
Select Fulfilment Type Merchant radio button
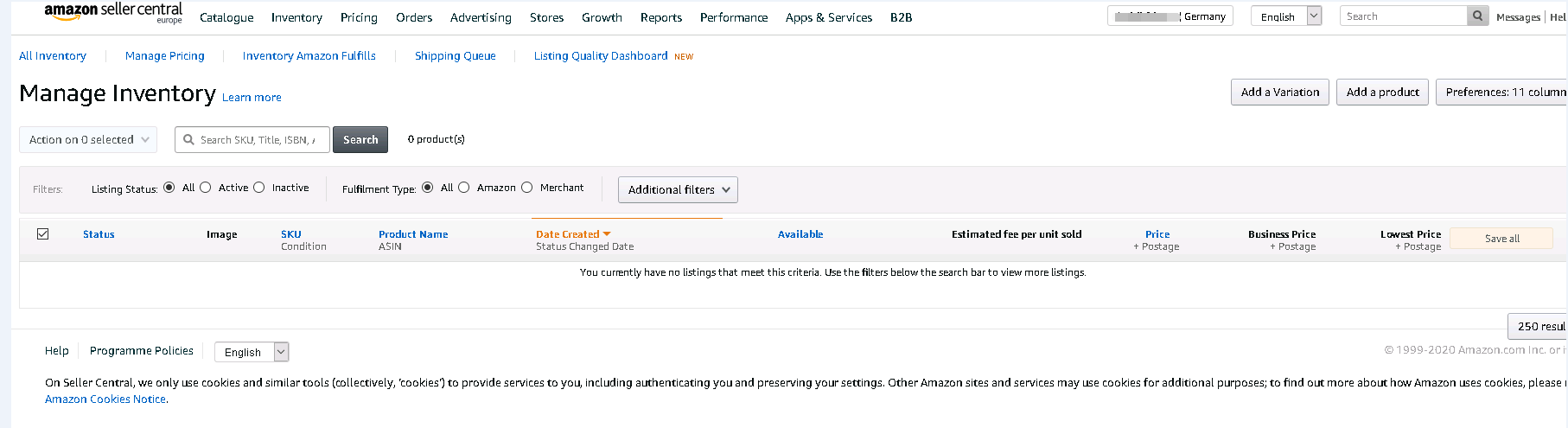[x=526, y=187]
